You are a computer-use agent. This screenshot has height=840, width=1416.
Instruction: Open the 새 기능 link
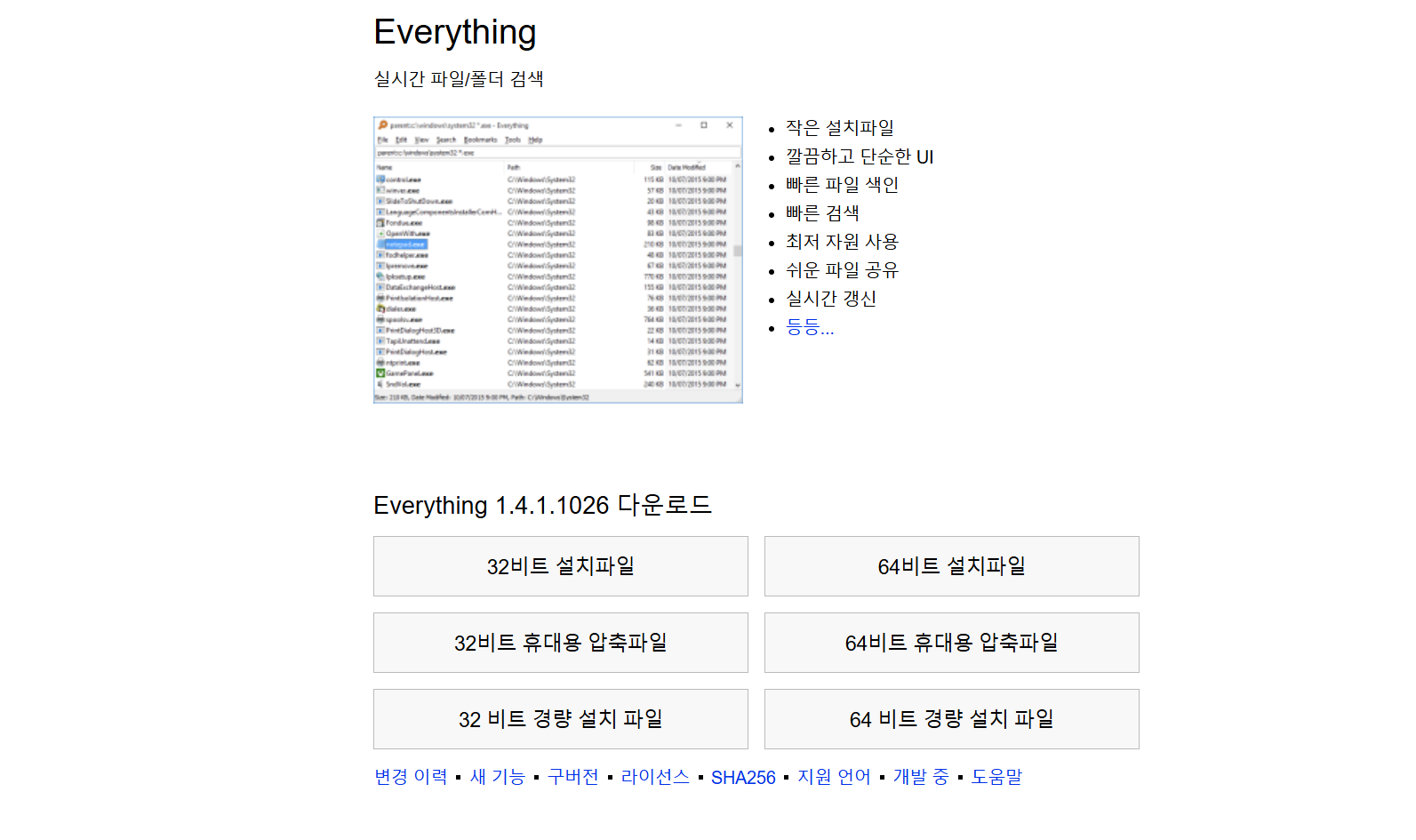[x=498, y=777]
